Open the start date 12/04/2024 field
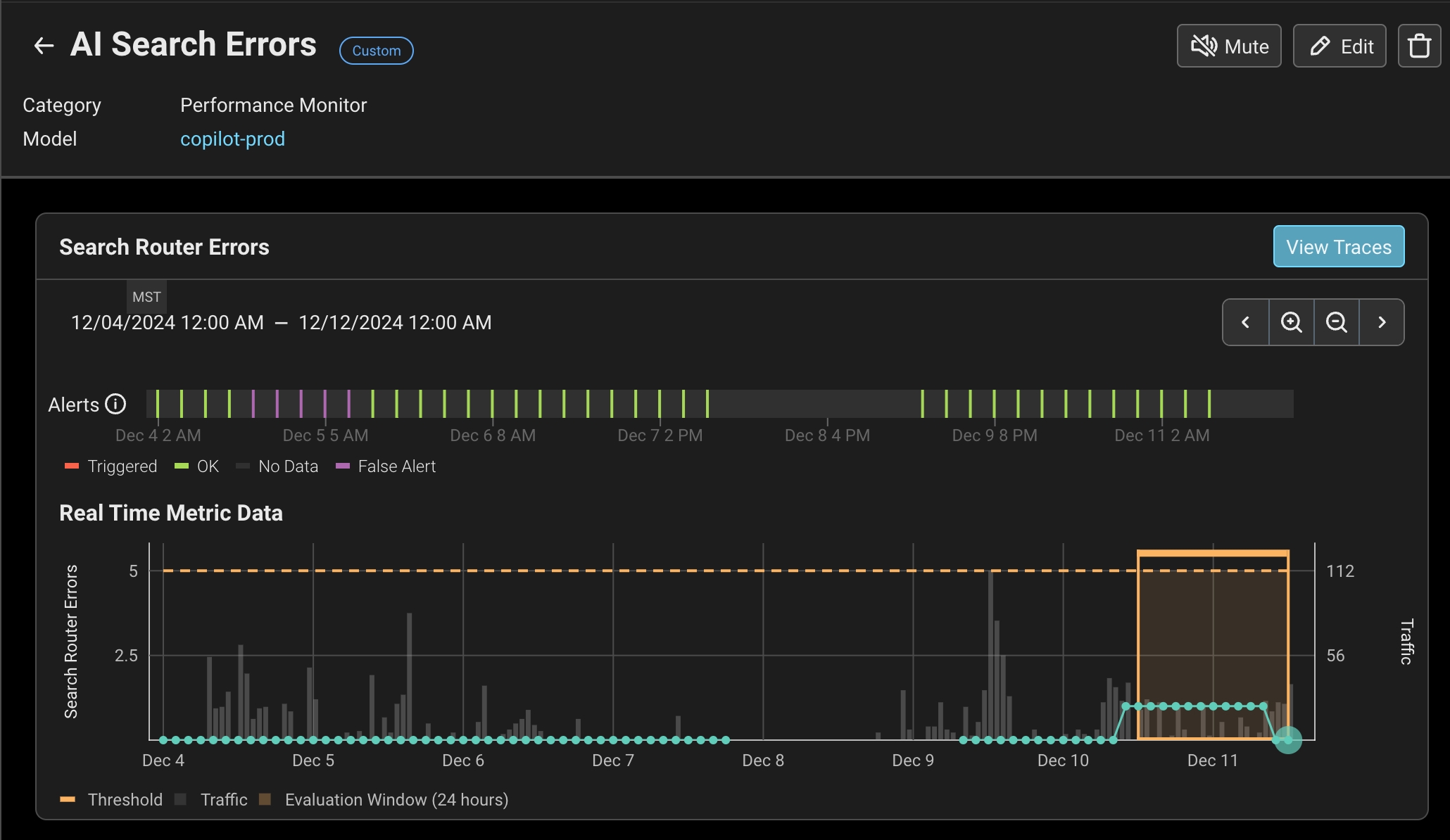 point(167,323)
